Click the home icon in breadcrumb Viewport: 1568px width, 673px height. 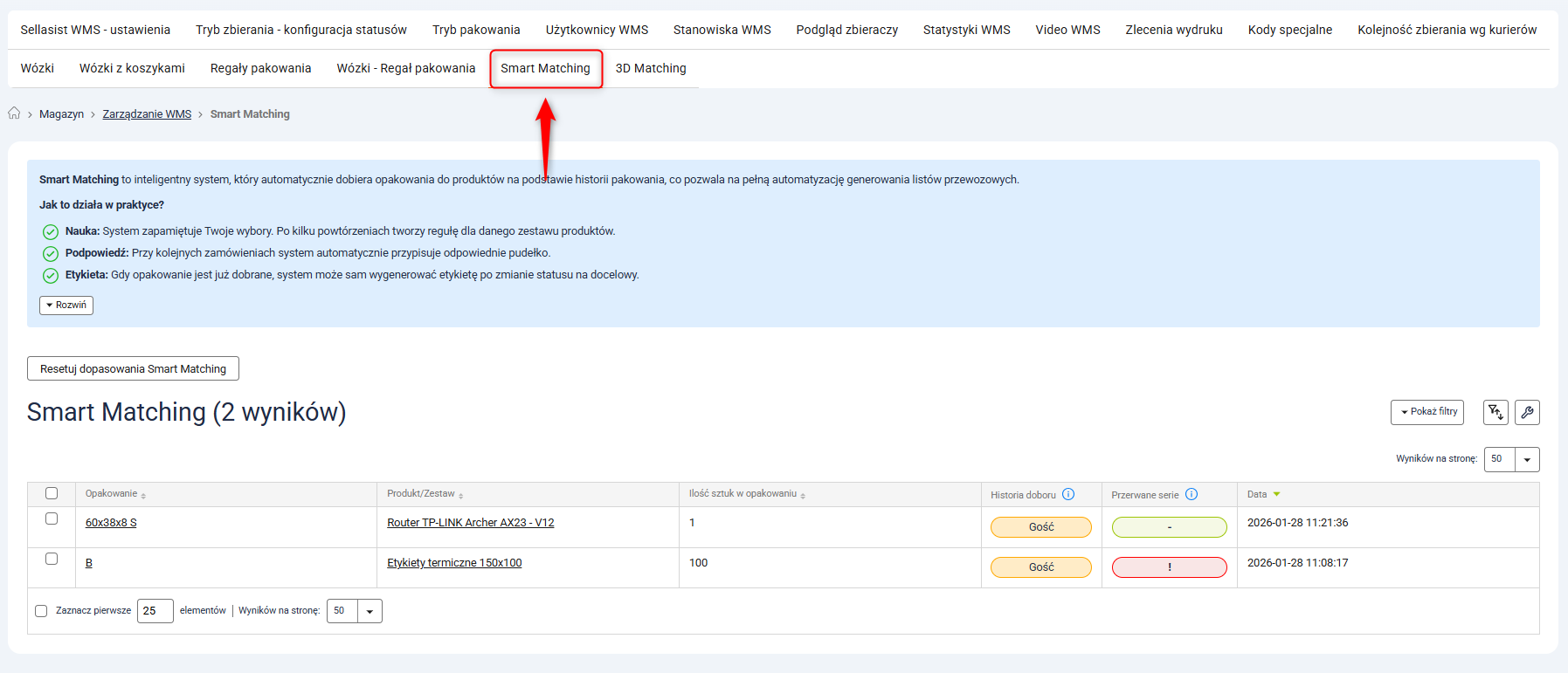[x=14, y=113]
